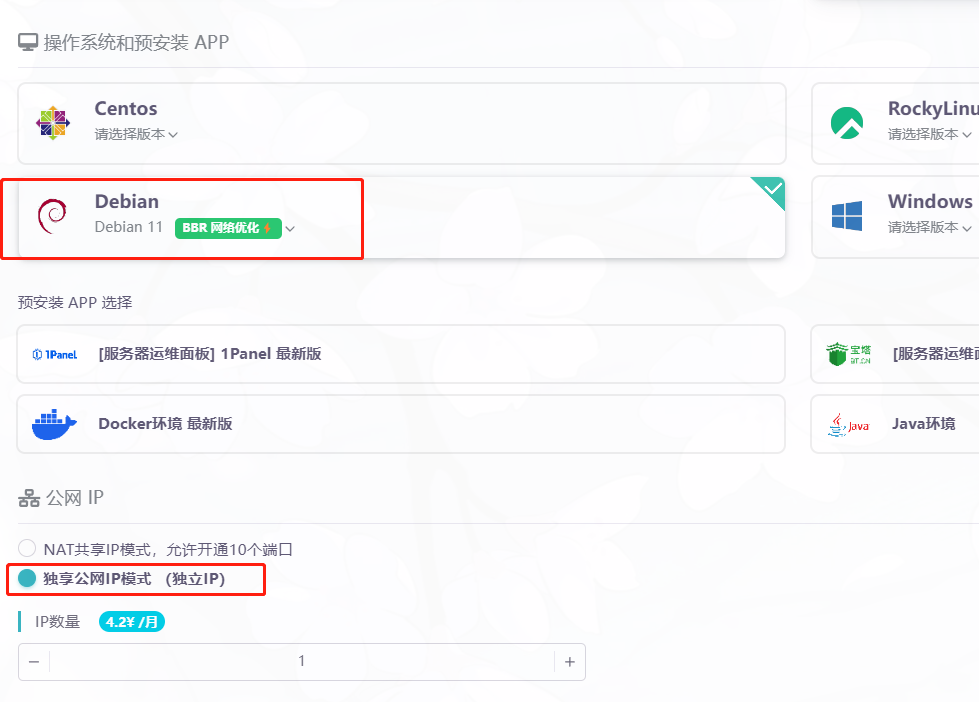The image size is (979, 702).
Task: Select the Docker whale icon
Action: pyautogui.click(x=53, y=423)
